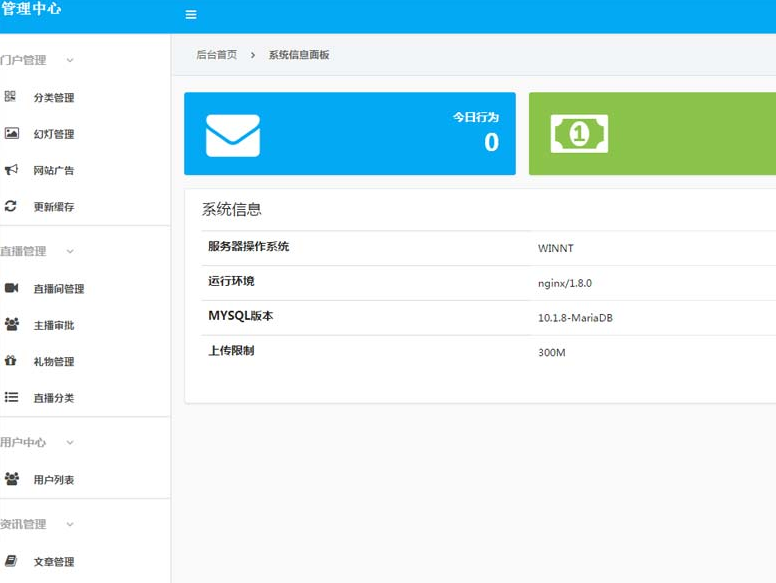The height and width of the screenshot is (583, 776).
Task: Click the 分类管理 grid icon
Action: click(11, 97)
